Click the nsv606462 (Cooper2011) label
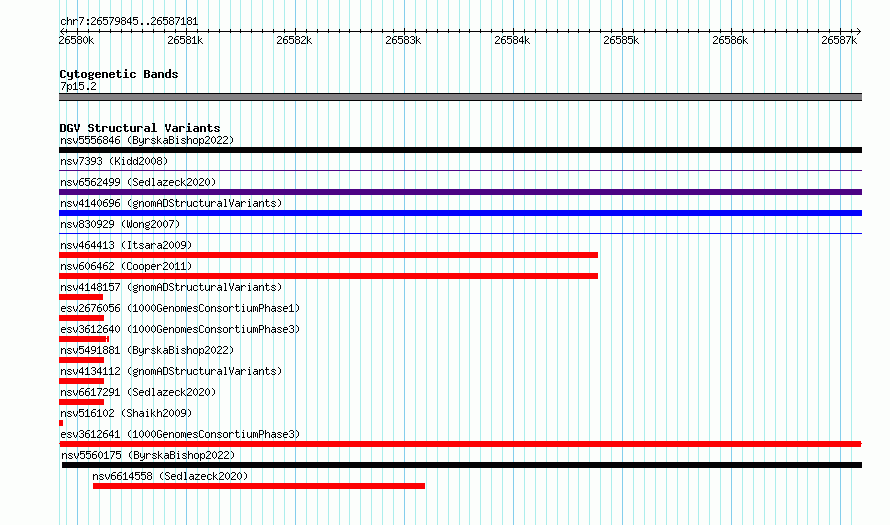Image resolution: width=890 pixels, height=525 pixels. pos(126,266)
